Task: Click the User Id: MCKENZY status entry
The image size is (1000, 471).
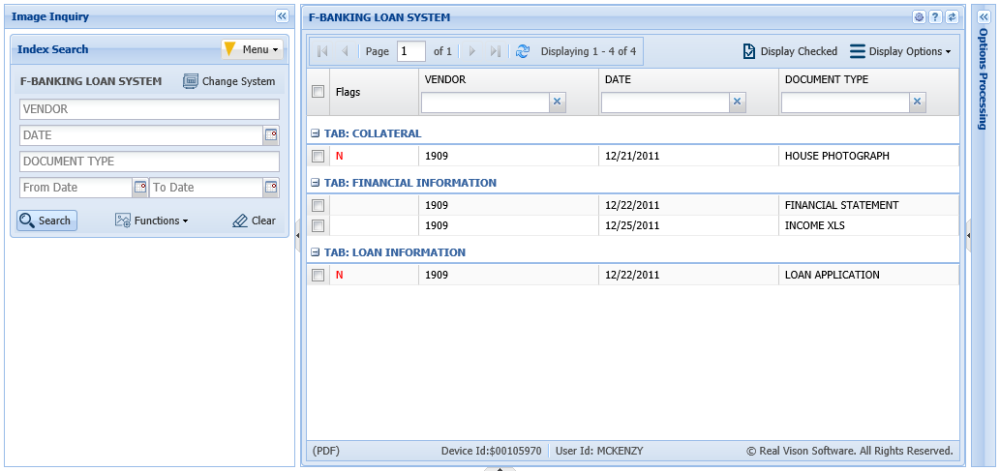Action: pyautogui.click(x=599, y=451)
